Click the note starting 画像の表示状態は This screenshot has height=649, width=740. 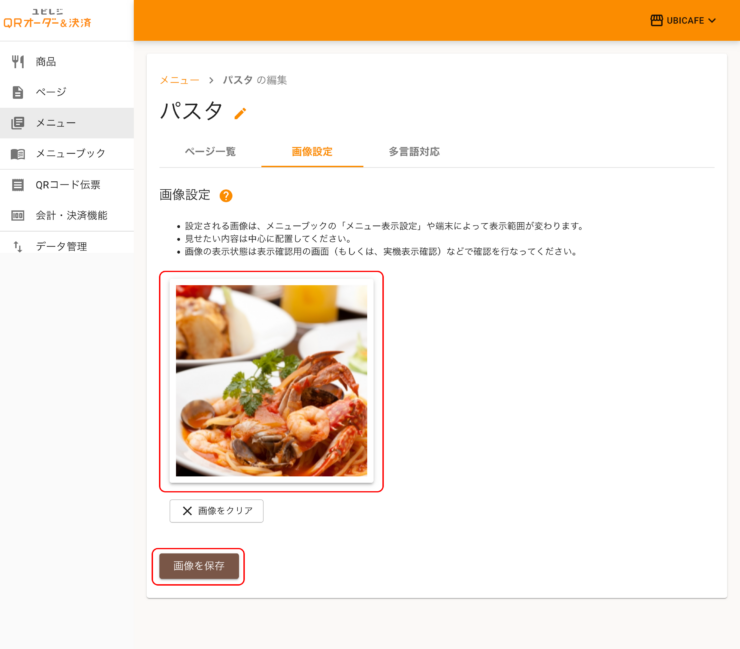pyautogui.click(x=381, y=252)
